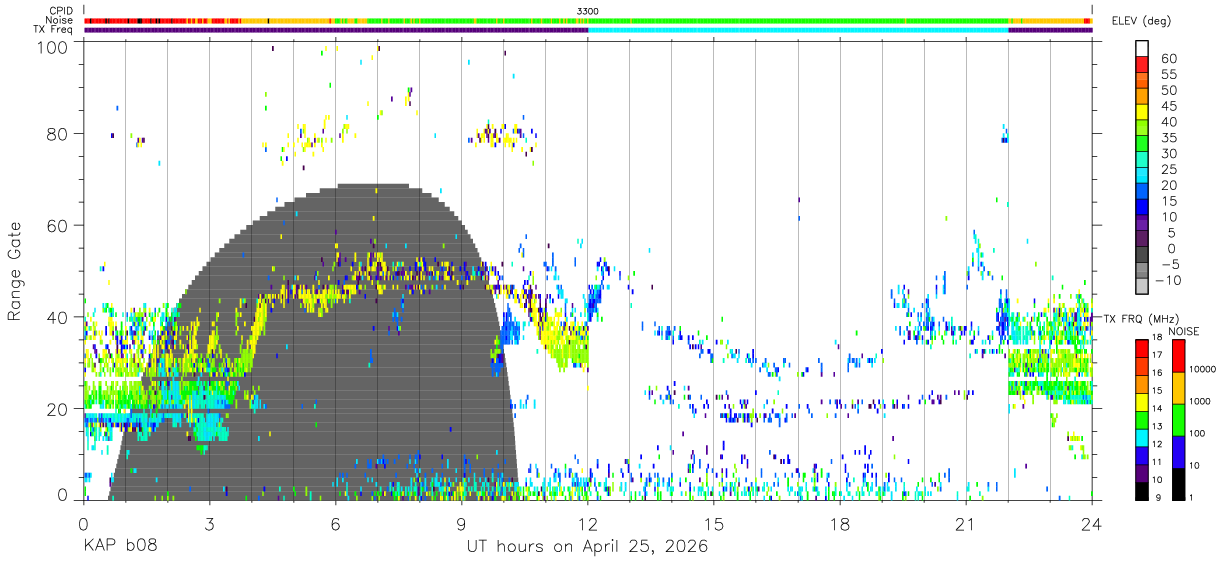Click the -10 tick on elevation colorbar
This screenshot has height=567, width=1228.
(x=1168, y=280)
